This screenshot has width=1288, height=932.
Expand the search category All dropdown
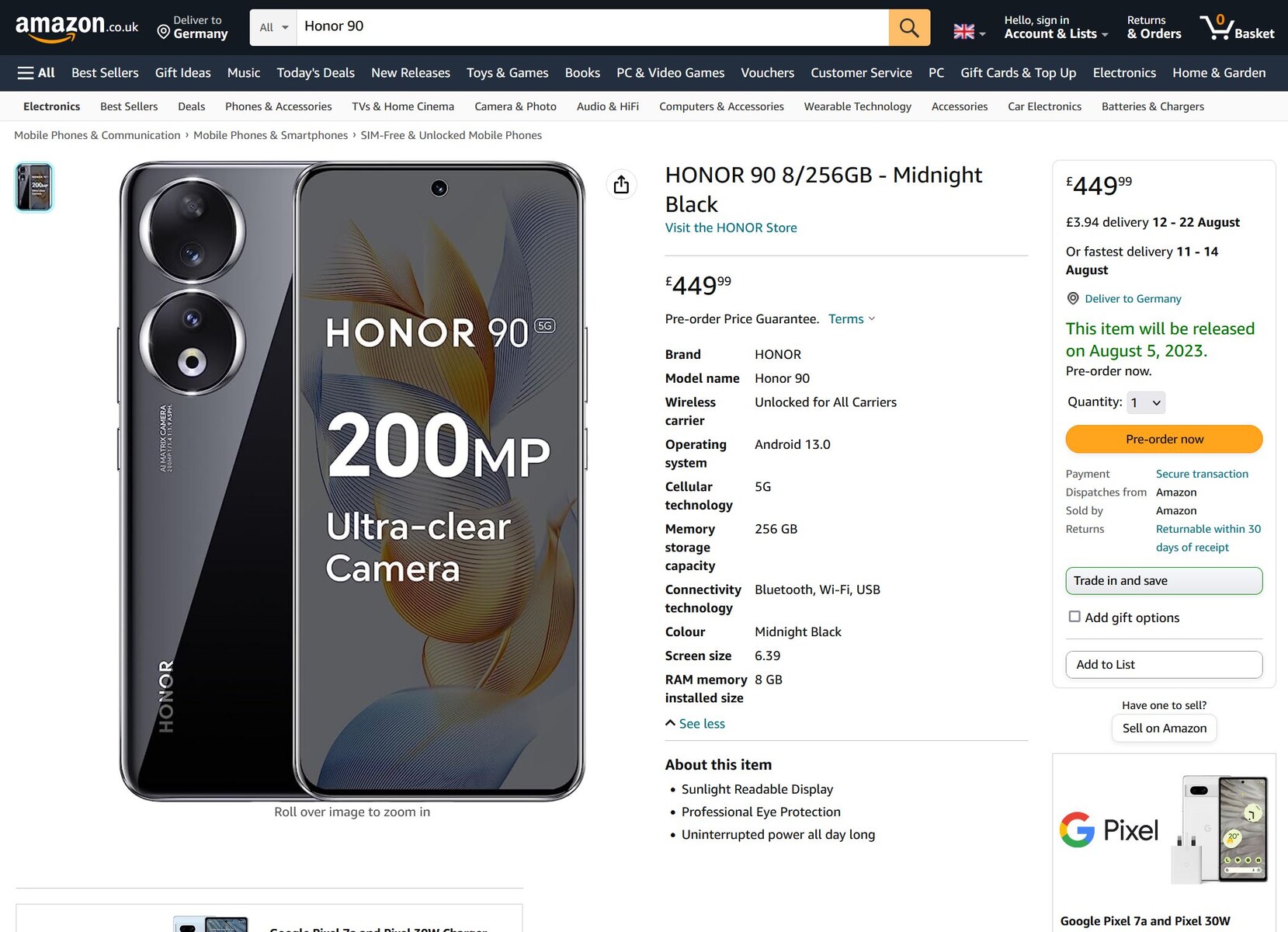273,28
